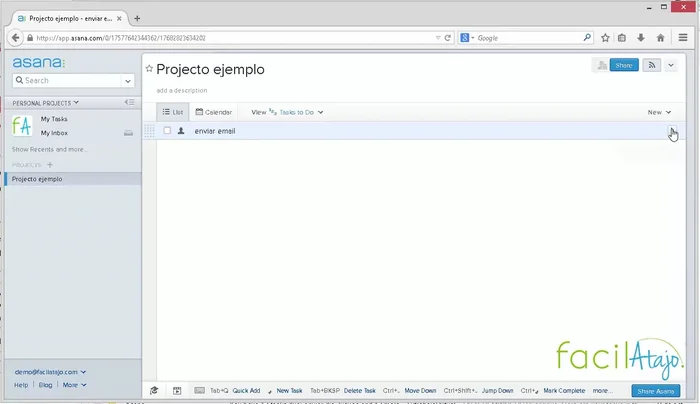Viewport: 700px width, 404px height.
Task: Click the Asana logo
Action: point(38,62)
